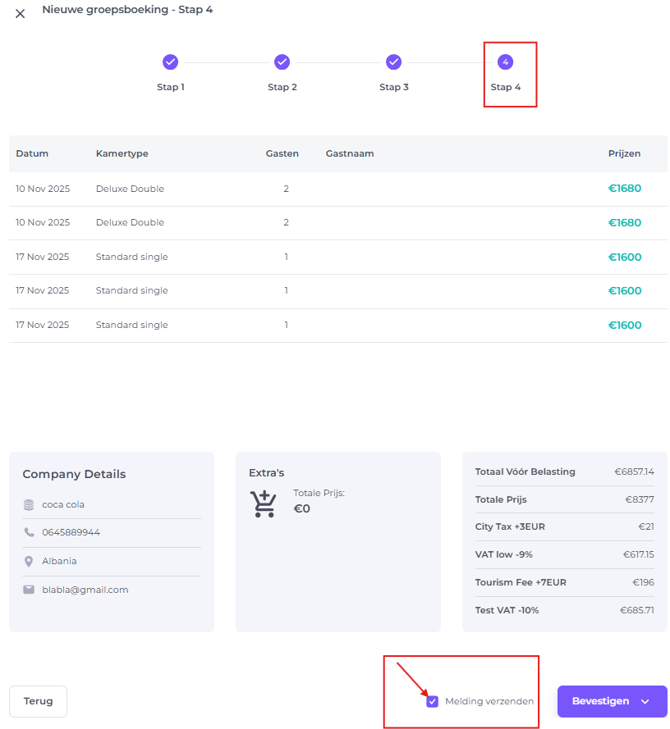Click the Kamertype column header
The width and height of the screenshot is (670, 729).
122,154
